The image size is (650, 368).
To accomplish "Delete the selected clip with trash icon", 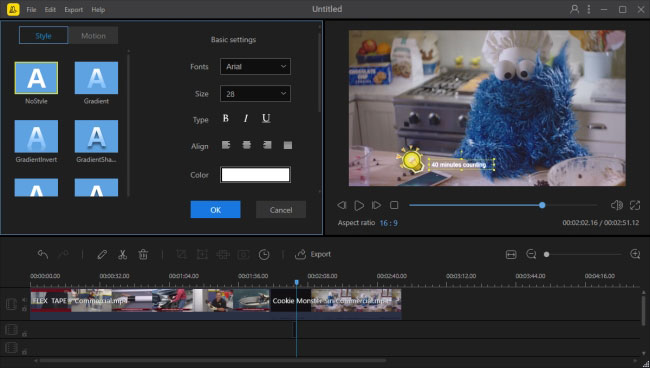I will pyautogui.click(x=143, y=254).
